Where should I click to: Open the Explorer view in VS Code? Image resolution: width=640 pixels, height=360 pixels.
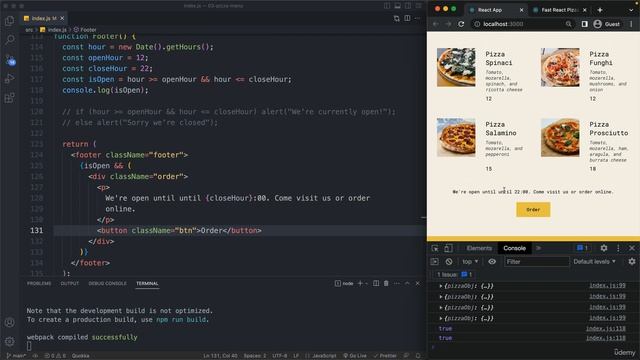coord(9,20)
